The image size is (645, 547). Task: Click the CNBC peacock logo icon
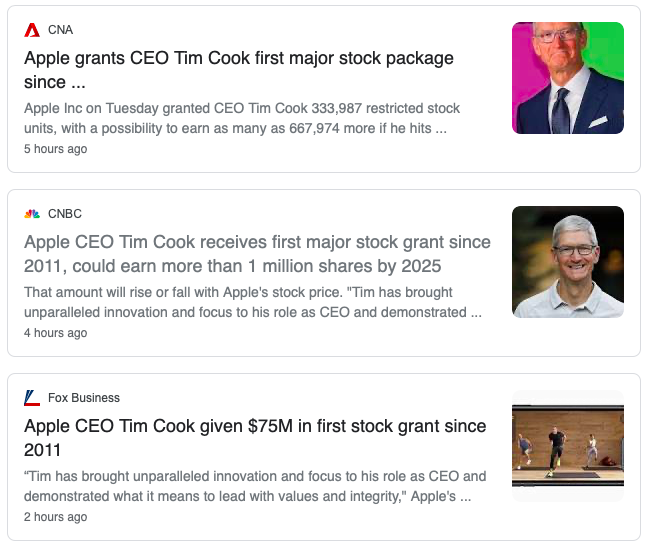(32, 214)
